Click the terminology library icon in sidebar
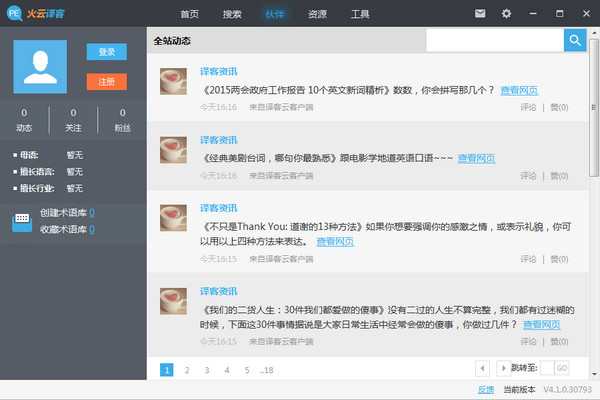This screenshot has height=400, width=600. (x=22, y=222)
